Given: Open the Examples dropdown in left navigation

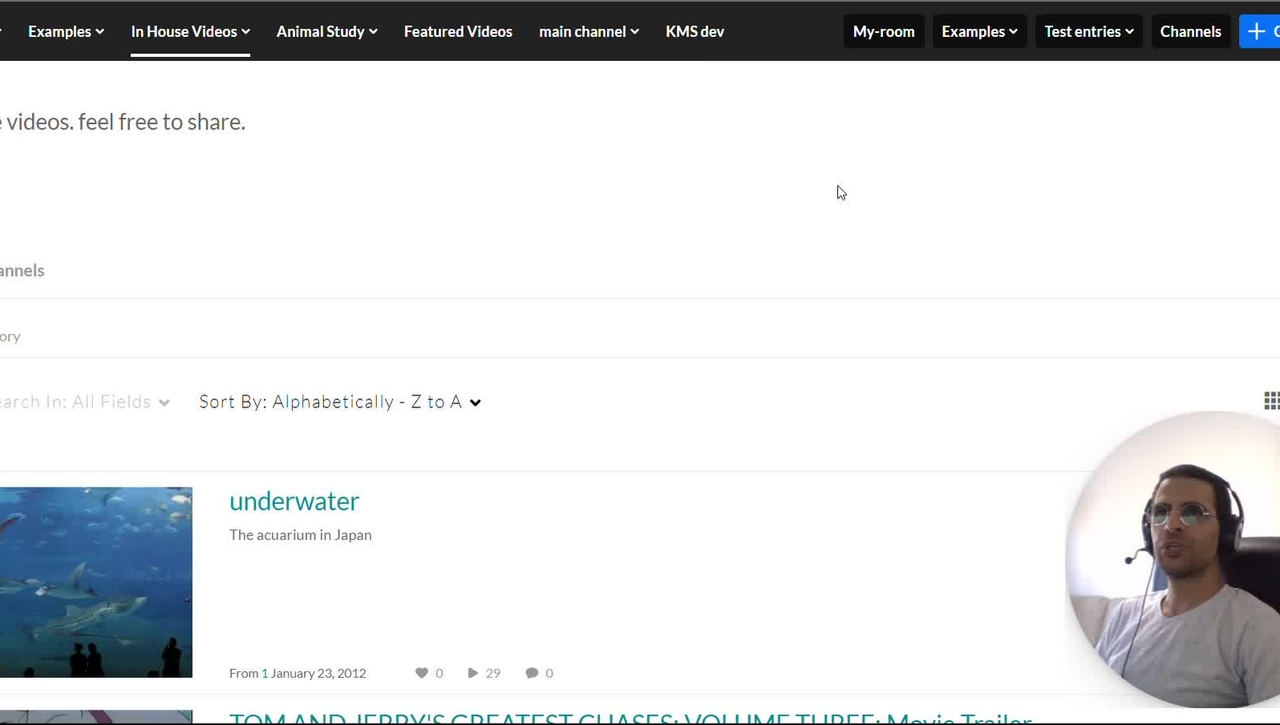Looking at the screenshot, I should tap(66, 31).
